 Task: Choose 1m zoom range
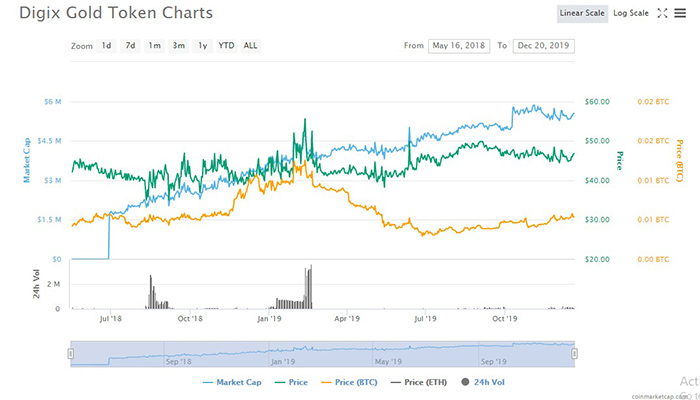pos(154,46)
